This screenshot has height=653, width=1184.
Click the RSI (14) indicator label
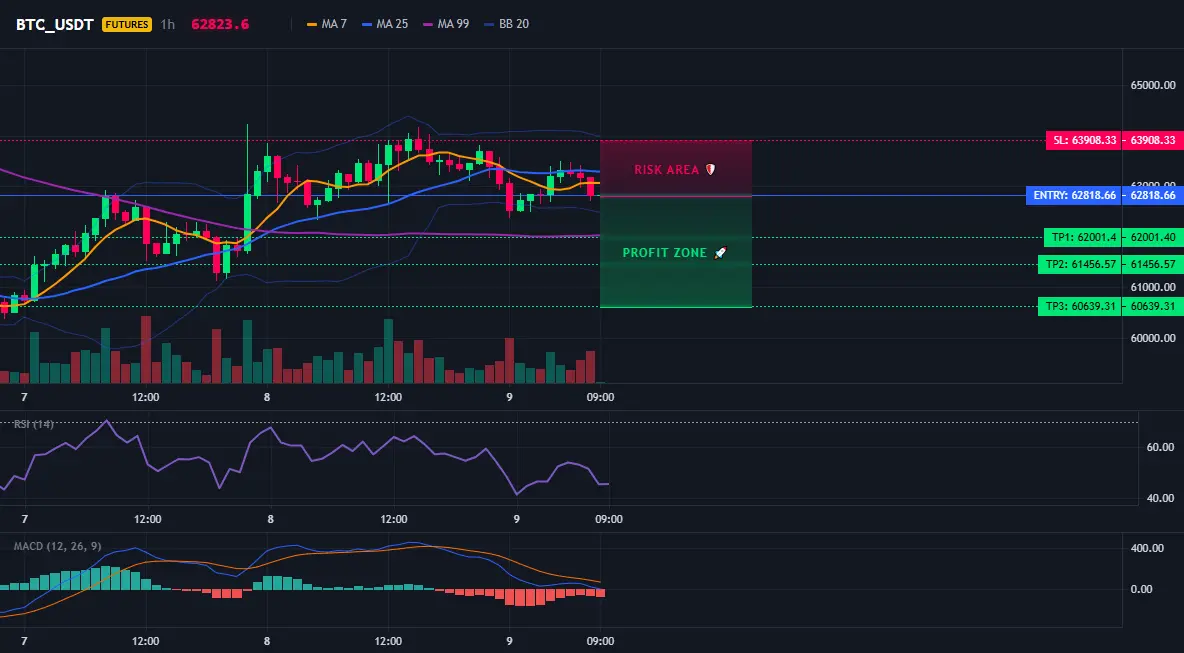click(x=34, y=424)
